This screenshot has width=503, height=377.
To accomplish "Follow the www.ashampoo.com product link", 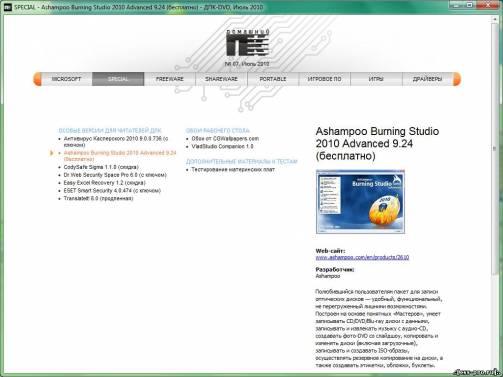I will [362, 257].
